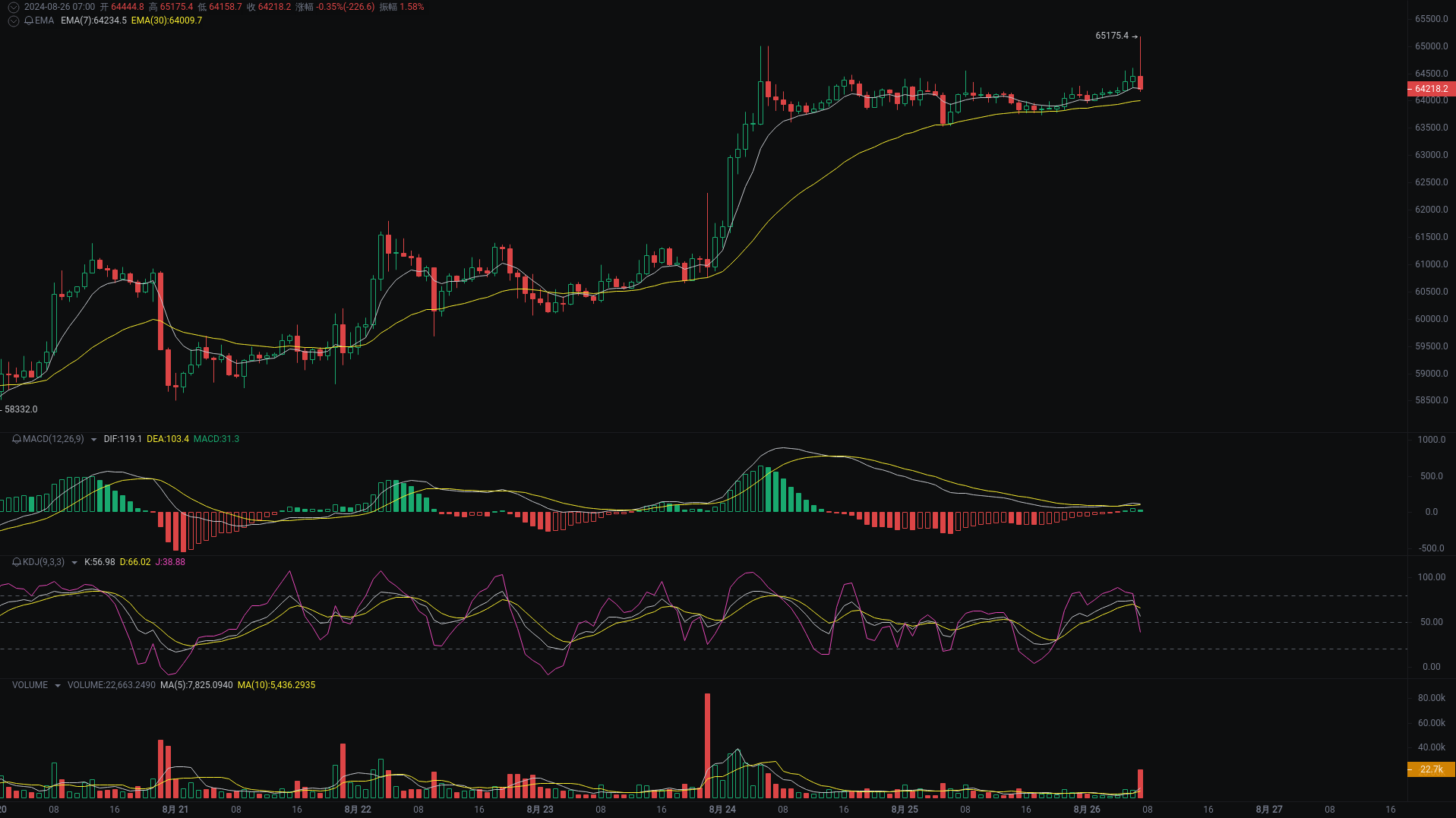Select the MACD(12,26,9) indicator title

tap(52, 439)
